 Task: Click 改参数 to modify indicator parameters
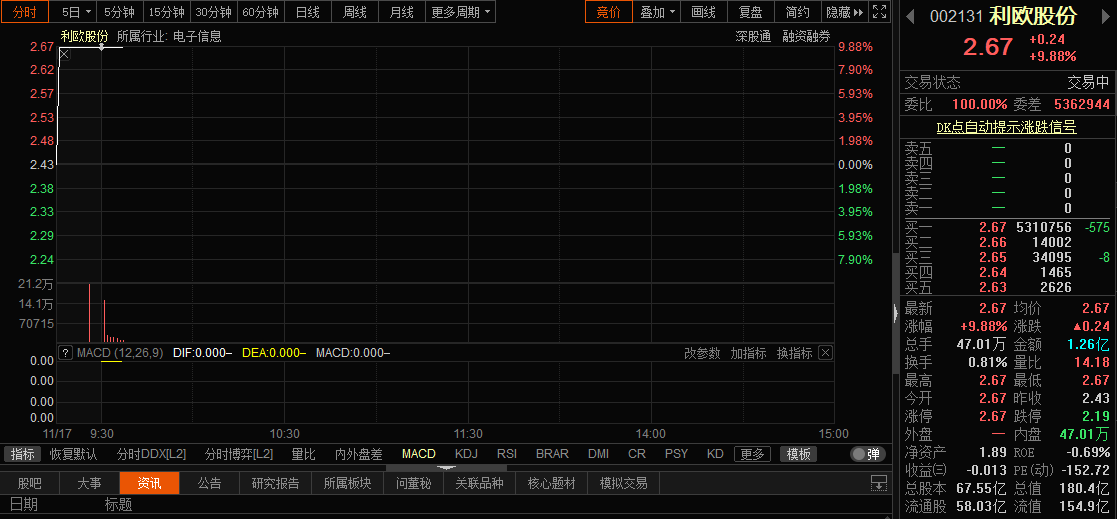coord(702,353)
